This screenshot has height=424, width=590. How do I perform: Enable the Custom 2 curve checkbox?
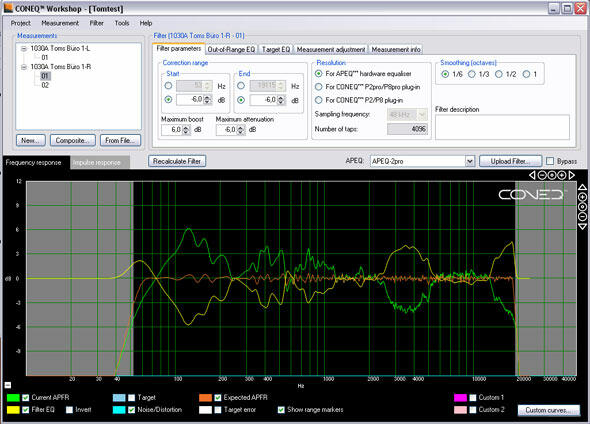click(473, 410)
